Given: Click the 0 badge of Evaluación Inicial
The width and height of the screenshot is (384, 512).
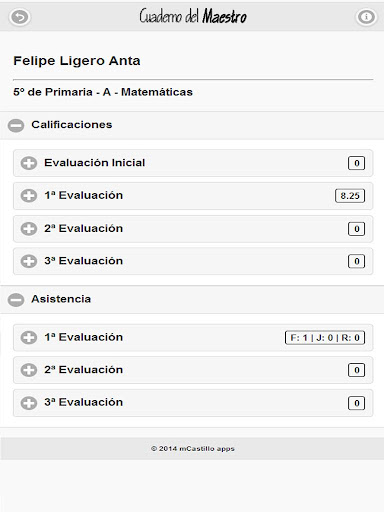Looking at the screenshot, I should (x=356, y=163).
